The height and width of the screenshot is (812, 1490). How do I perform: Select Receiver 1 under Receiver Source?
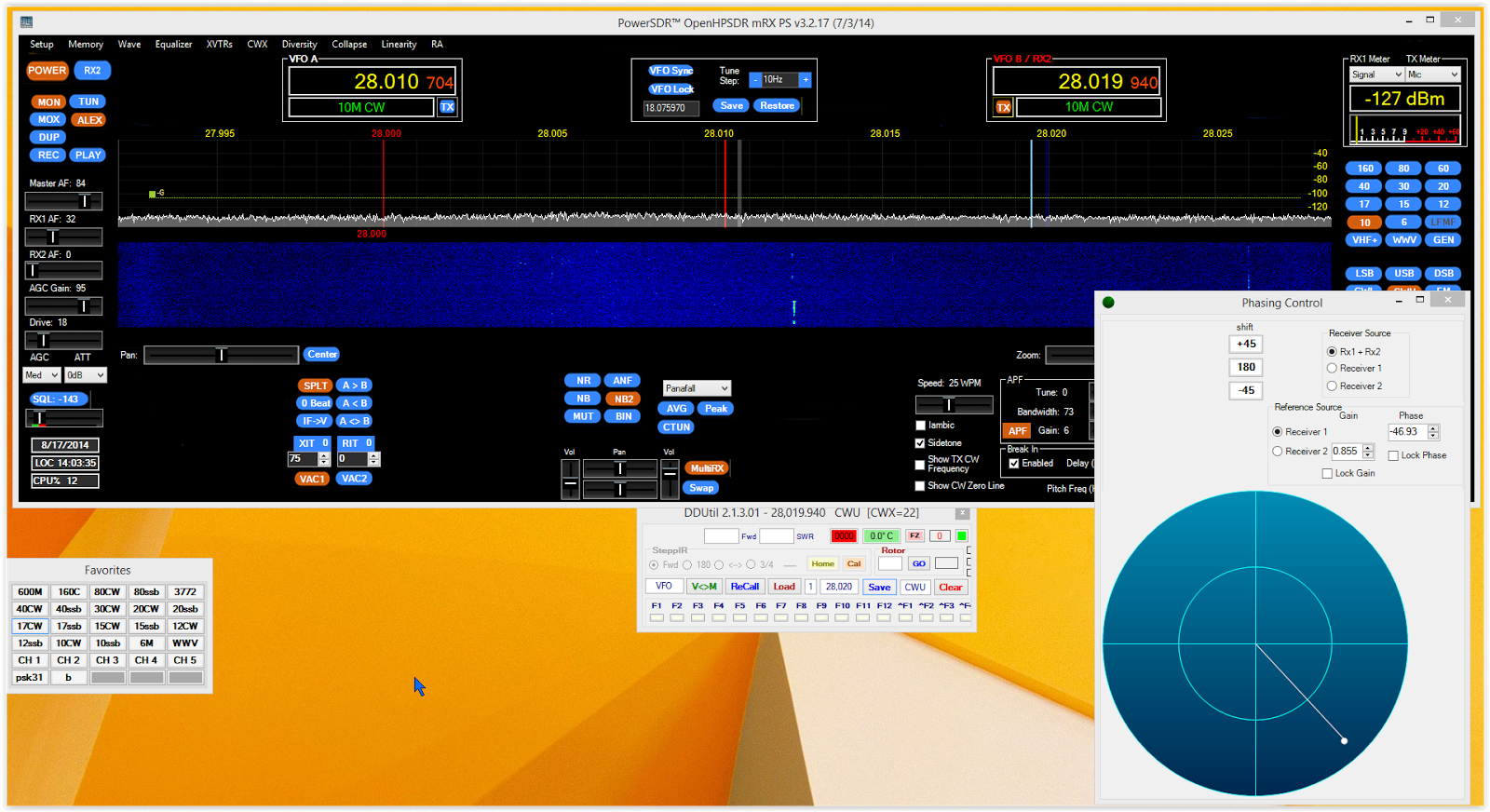[1332, 369]
